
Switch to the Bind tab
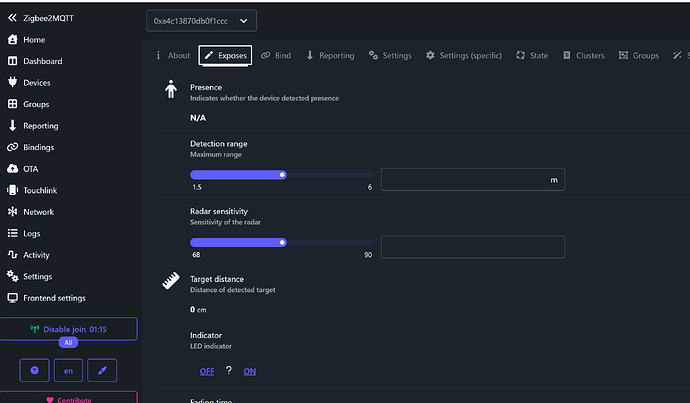click(276, 56)
